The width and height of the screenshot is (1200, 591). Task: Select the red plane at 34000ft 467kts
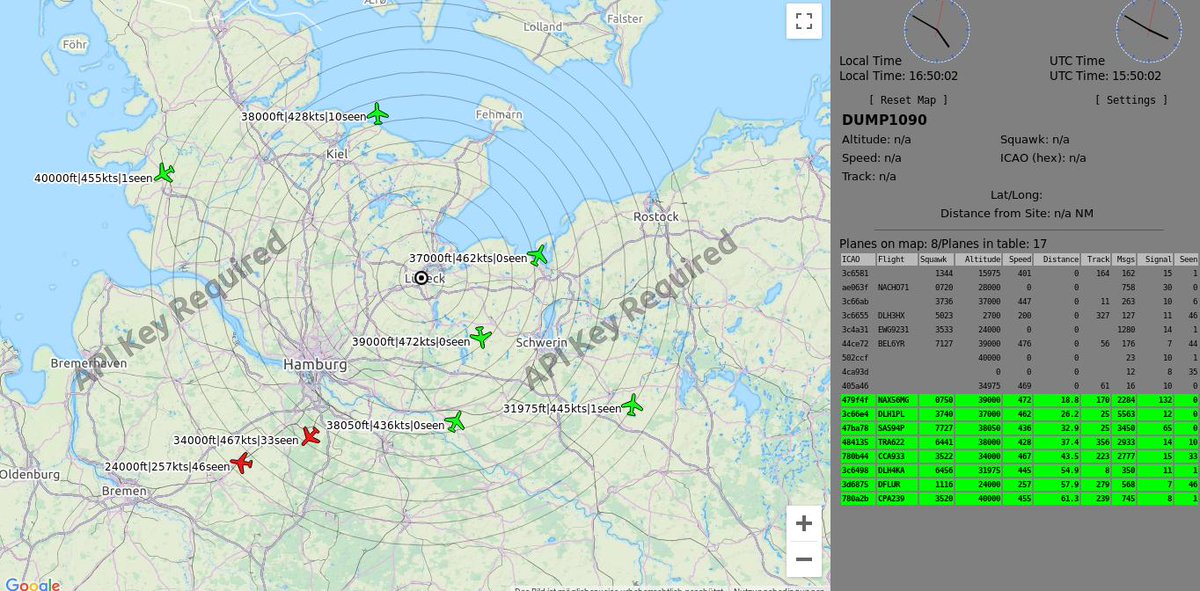pos(310,436)
